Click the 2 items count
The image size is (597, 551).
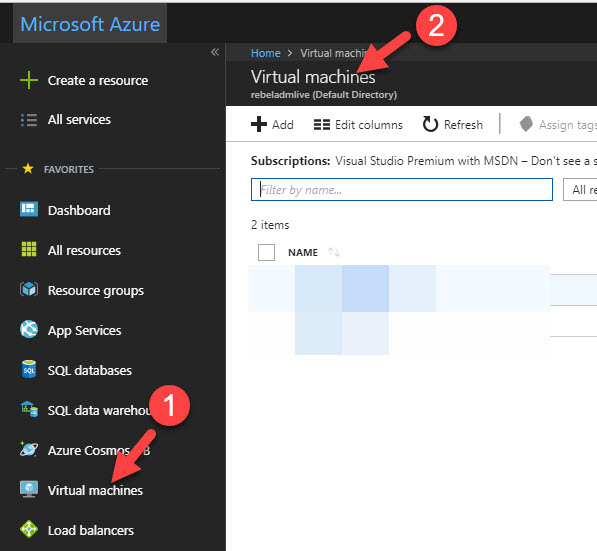pyautogui.click(x=270, y=225)
